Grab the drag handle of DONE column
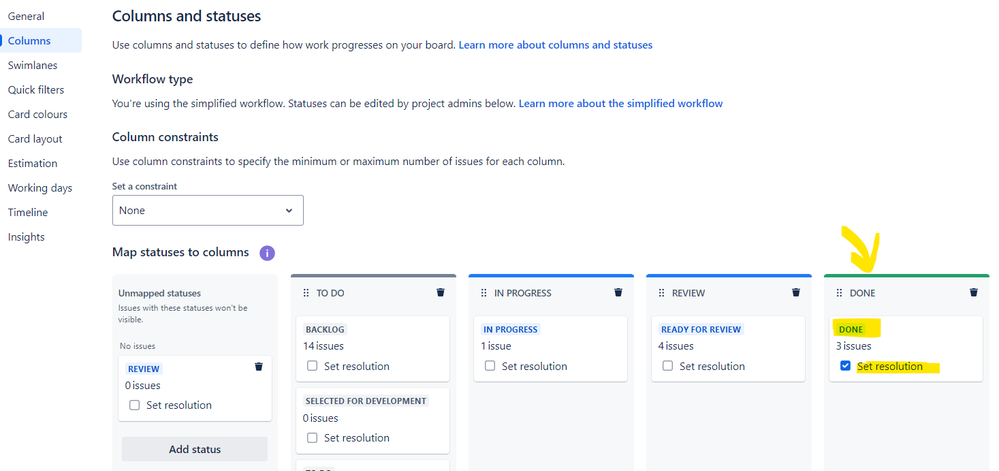This screenshot has height=471, width=999. pyautogui.click(x=838, y=293)
